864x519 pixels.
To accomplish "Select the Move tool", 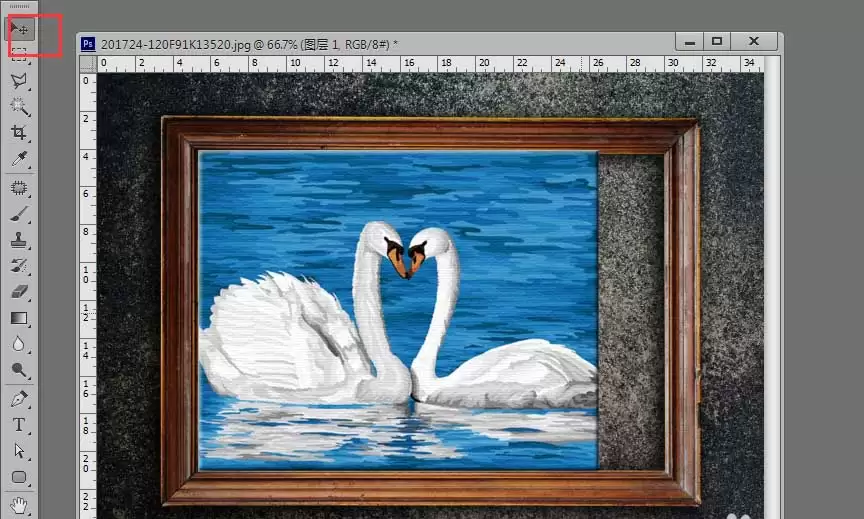I will coord(19,29).
